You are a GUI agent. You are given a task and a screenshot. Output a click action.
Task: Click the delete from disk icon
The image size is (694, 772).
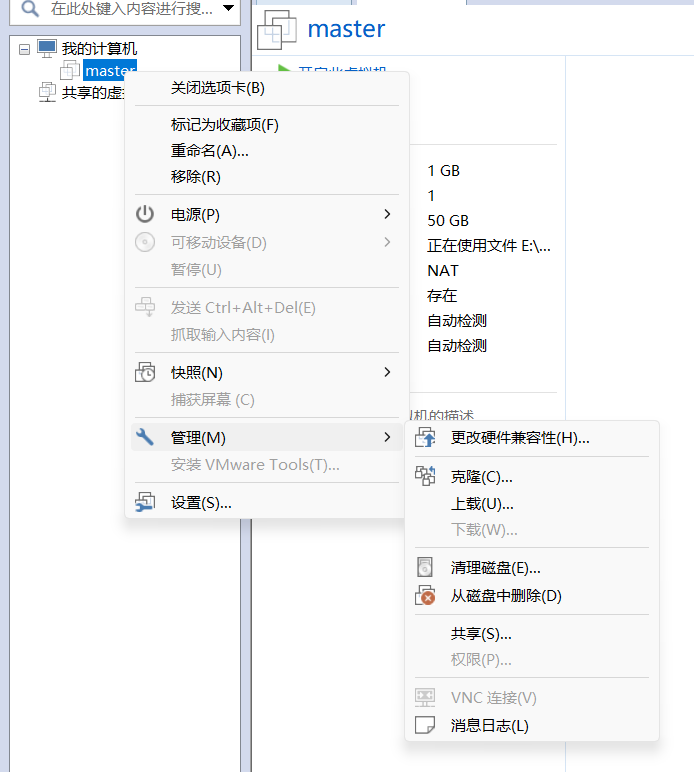(x=425, y=595)
